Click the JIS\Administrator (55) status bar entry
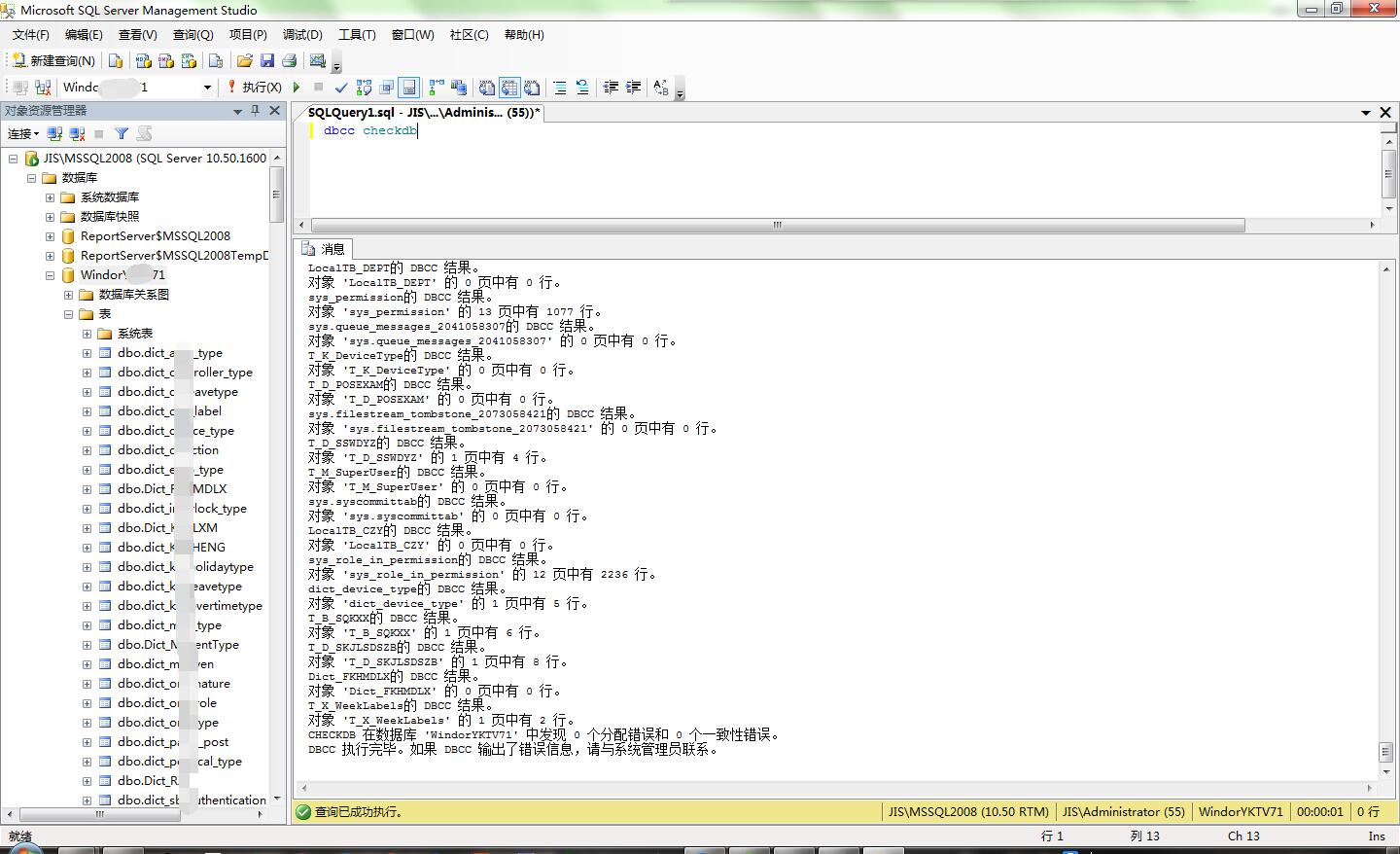 point(1124,811)
